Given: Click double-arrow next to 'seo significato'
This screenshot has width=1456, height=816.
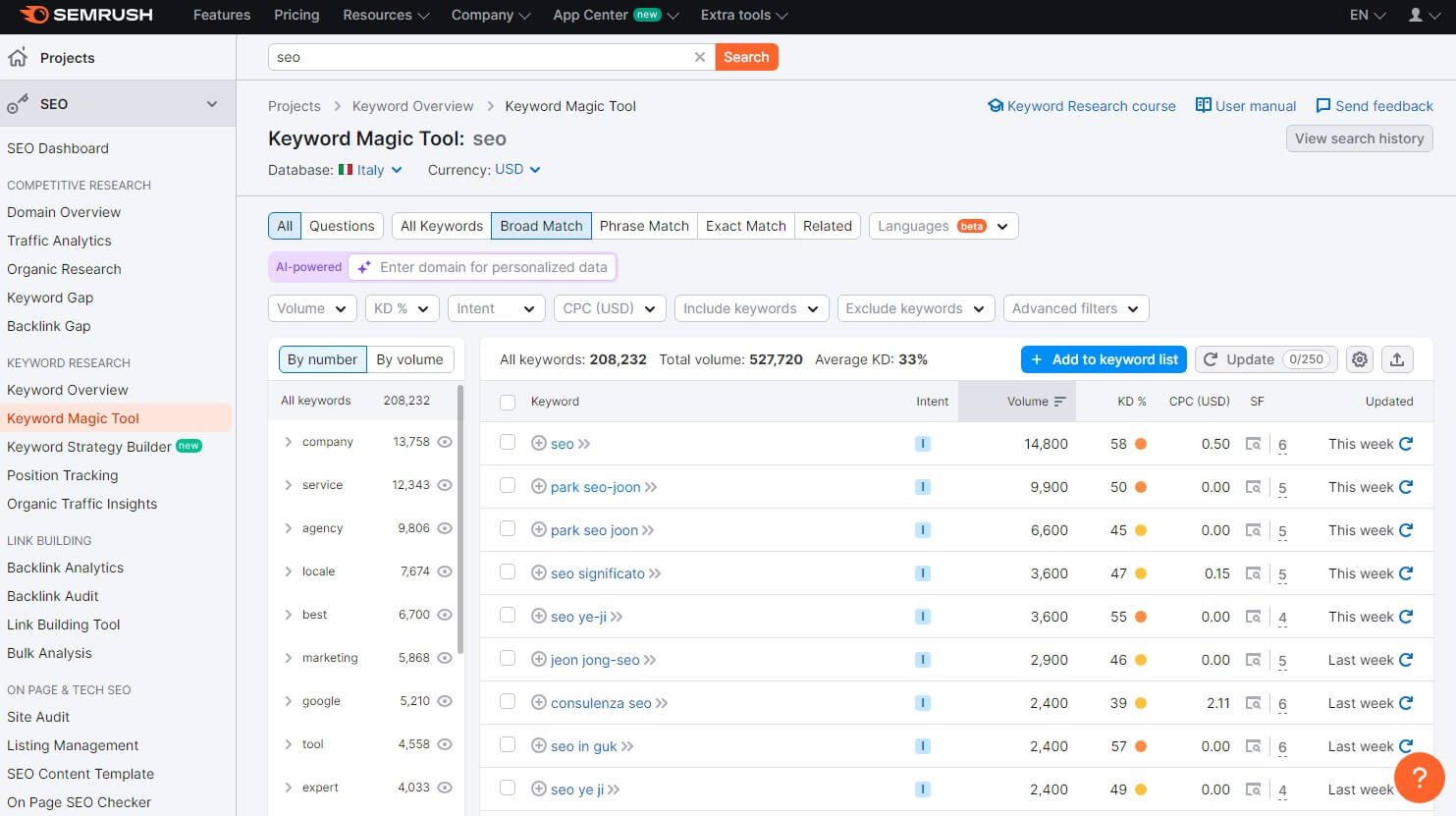Looking at the screenshot, I should (x=655, y=573).
